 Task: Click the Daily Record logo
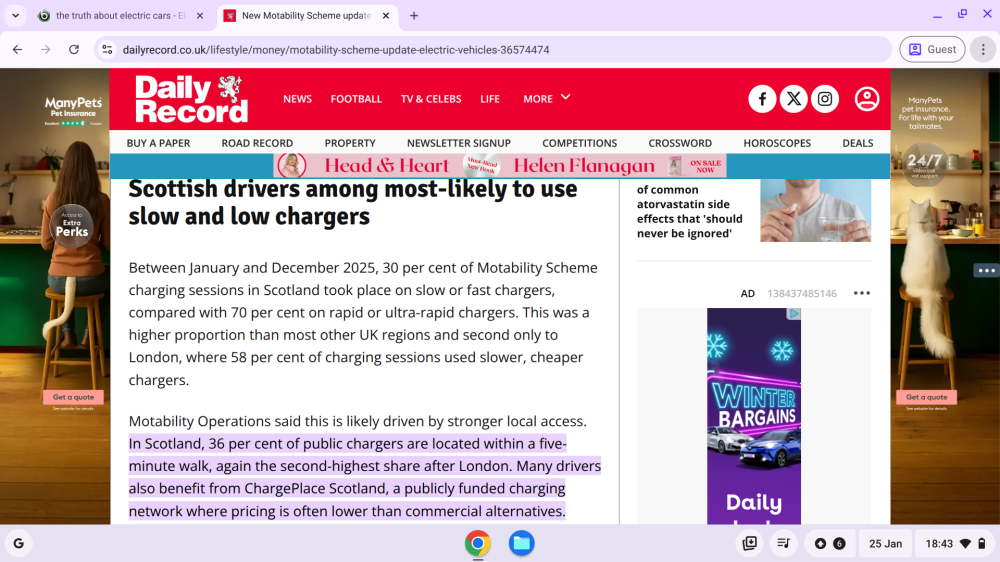pos(191,99)
